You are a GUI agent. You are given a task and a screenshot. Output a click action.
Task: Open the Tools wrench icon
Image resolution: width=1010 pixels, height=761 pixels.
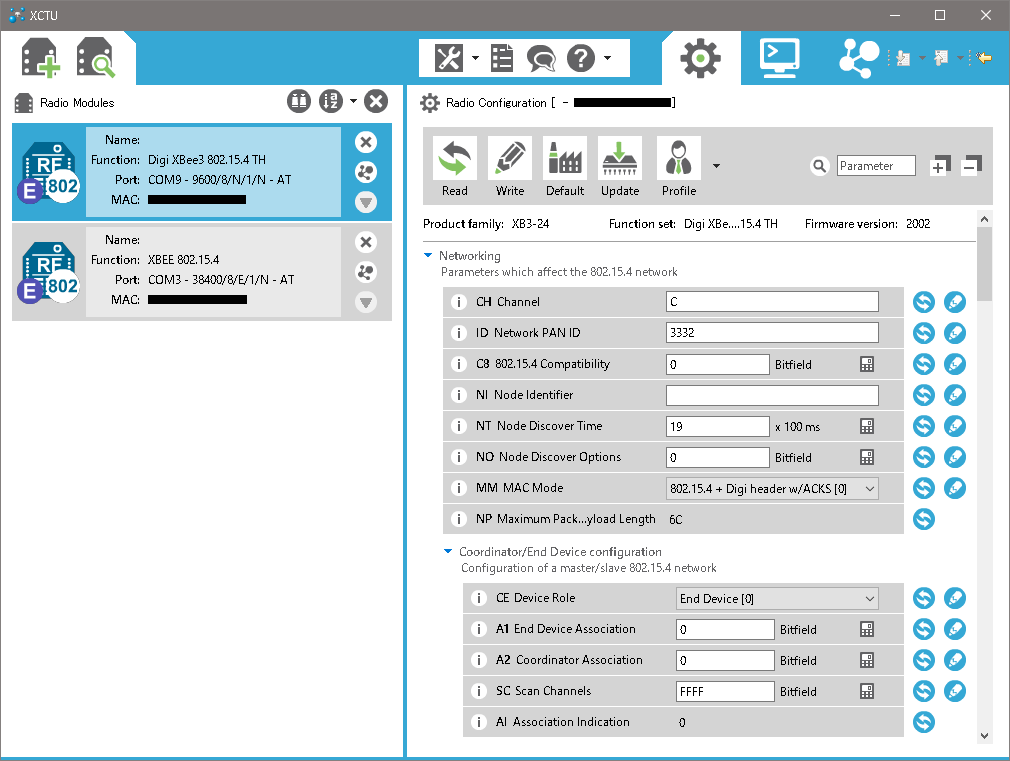(x=449, y=58)
